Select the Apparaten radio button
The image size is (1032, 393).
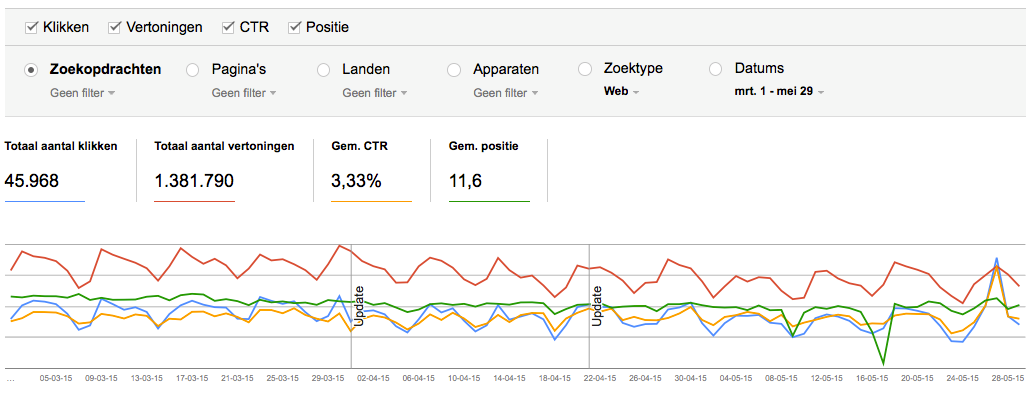[x=453, y=70]
